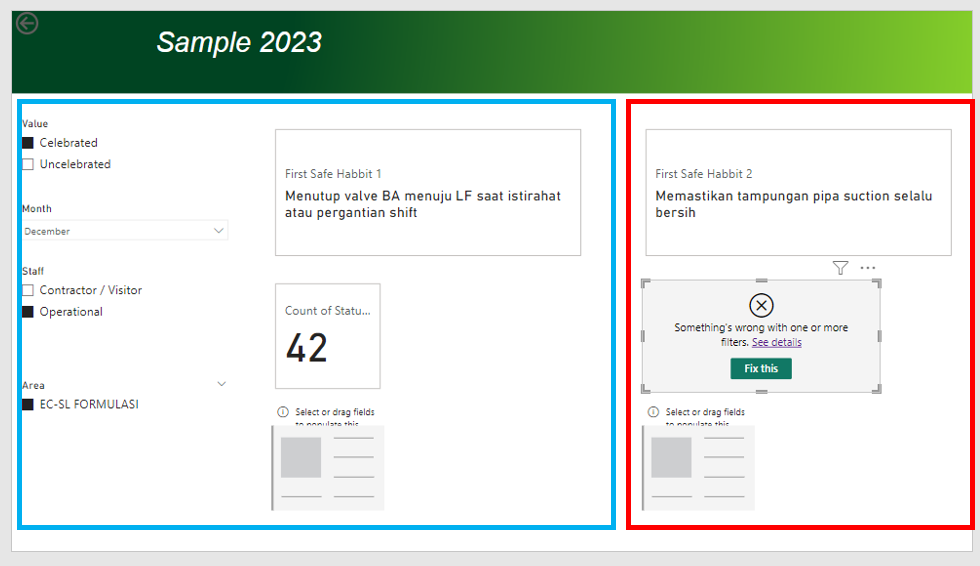Open the filter funnel icon on error visual
This screenshot has width=980, height=566.
pos(841,268)
